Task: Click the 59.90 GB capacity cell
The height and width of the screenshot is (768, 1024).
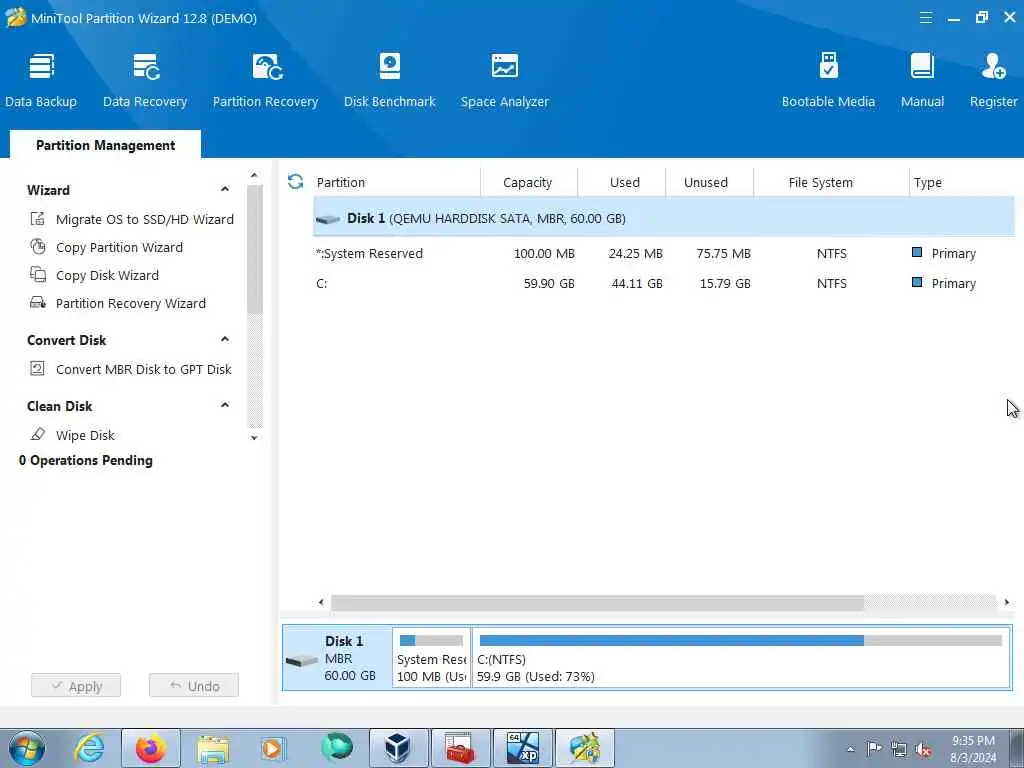Action: (x=549, y=283)
